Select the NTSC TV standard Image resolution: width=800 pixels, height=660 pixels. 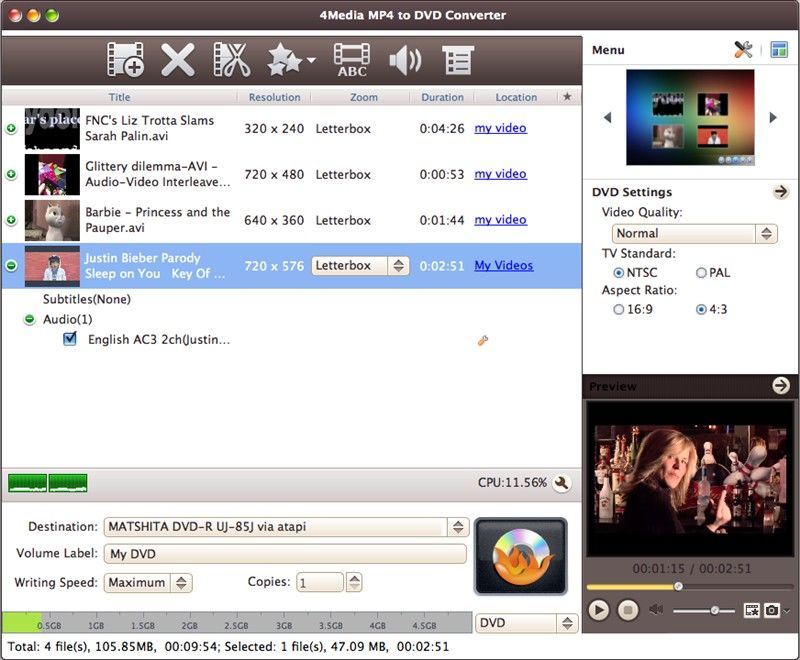click(x=618, y=273)
